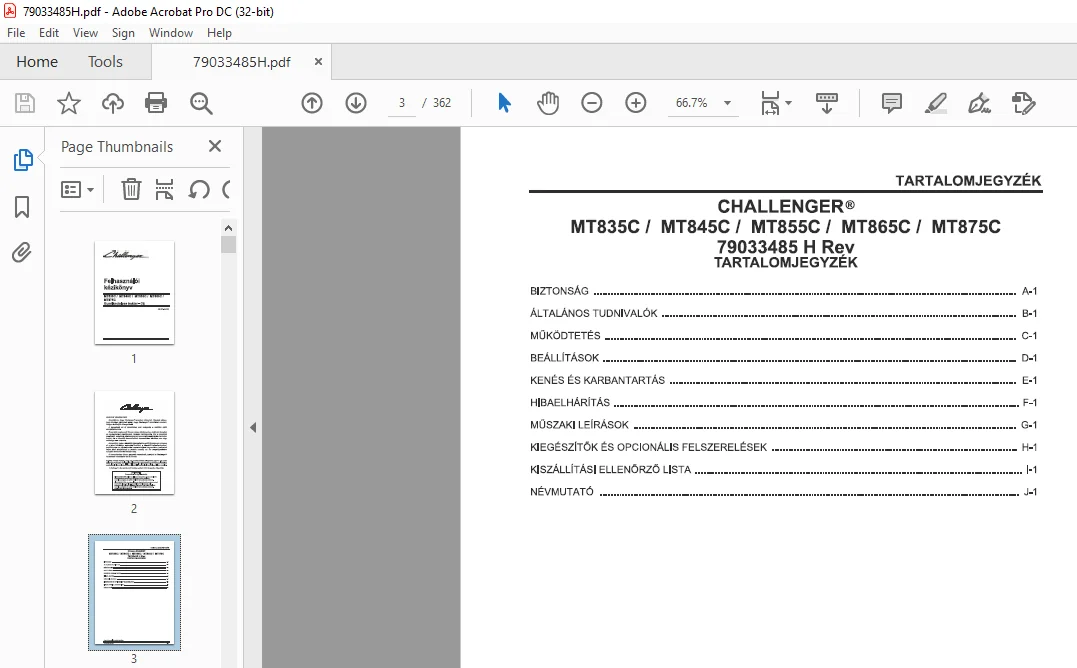Zoom out with minus icon

point(591,103)
